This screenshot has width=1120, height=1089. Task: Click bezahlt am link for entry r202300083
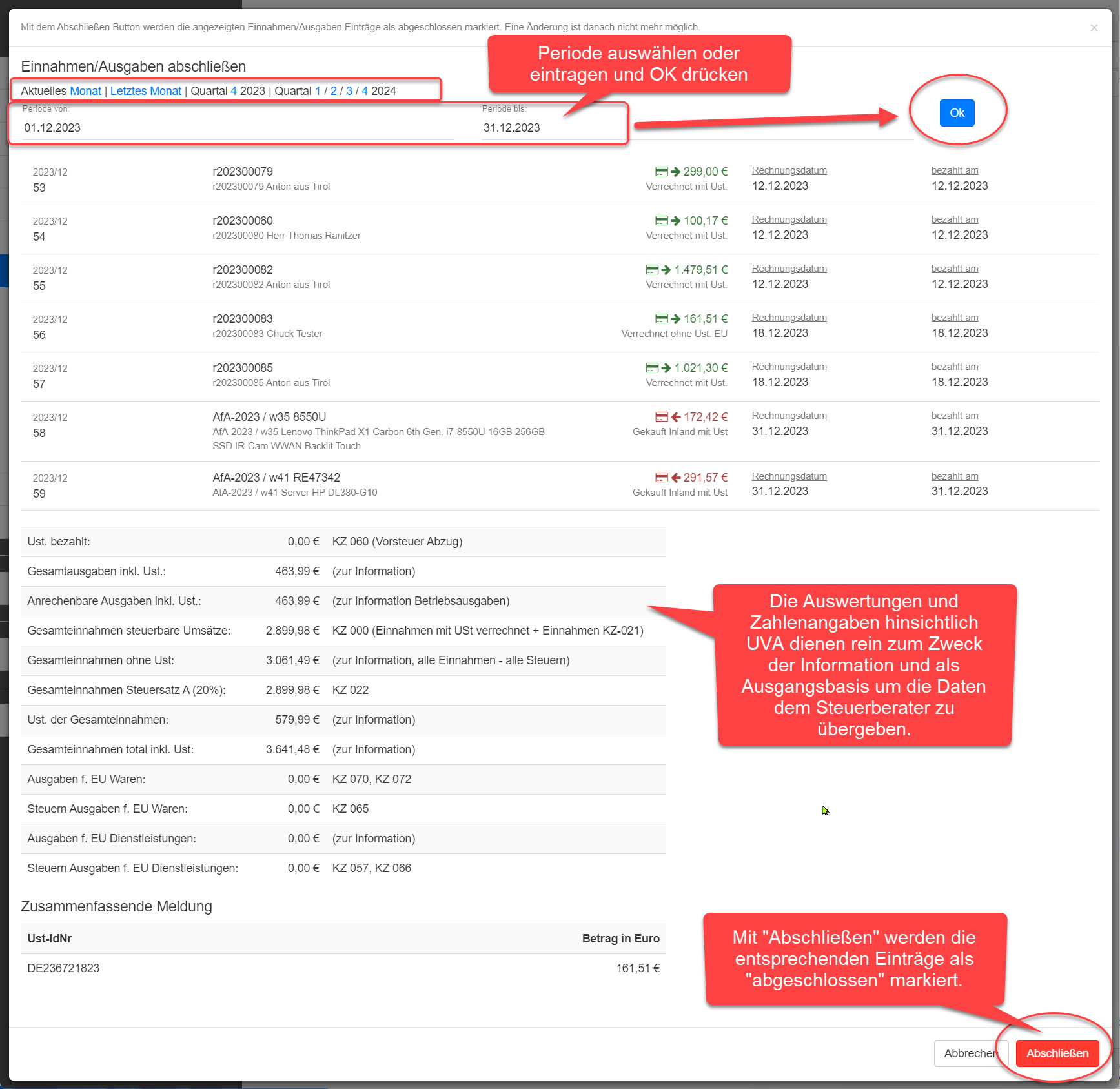[x=954, y=318]
